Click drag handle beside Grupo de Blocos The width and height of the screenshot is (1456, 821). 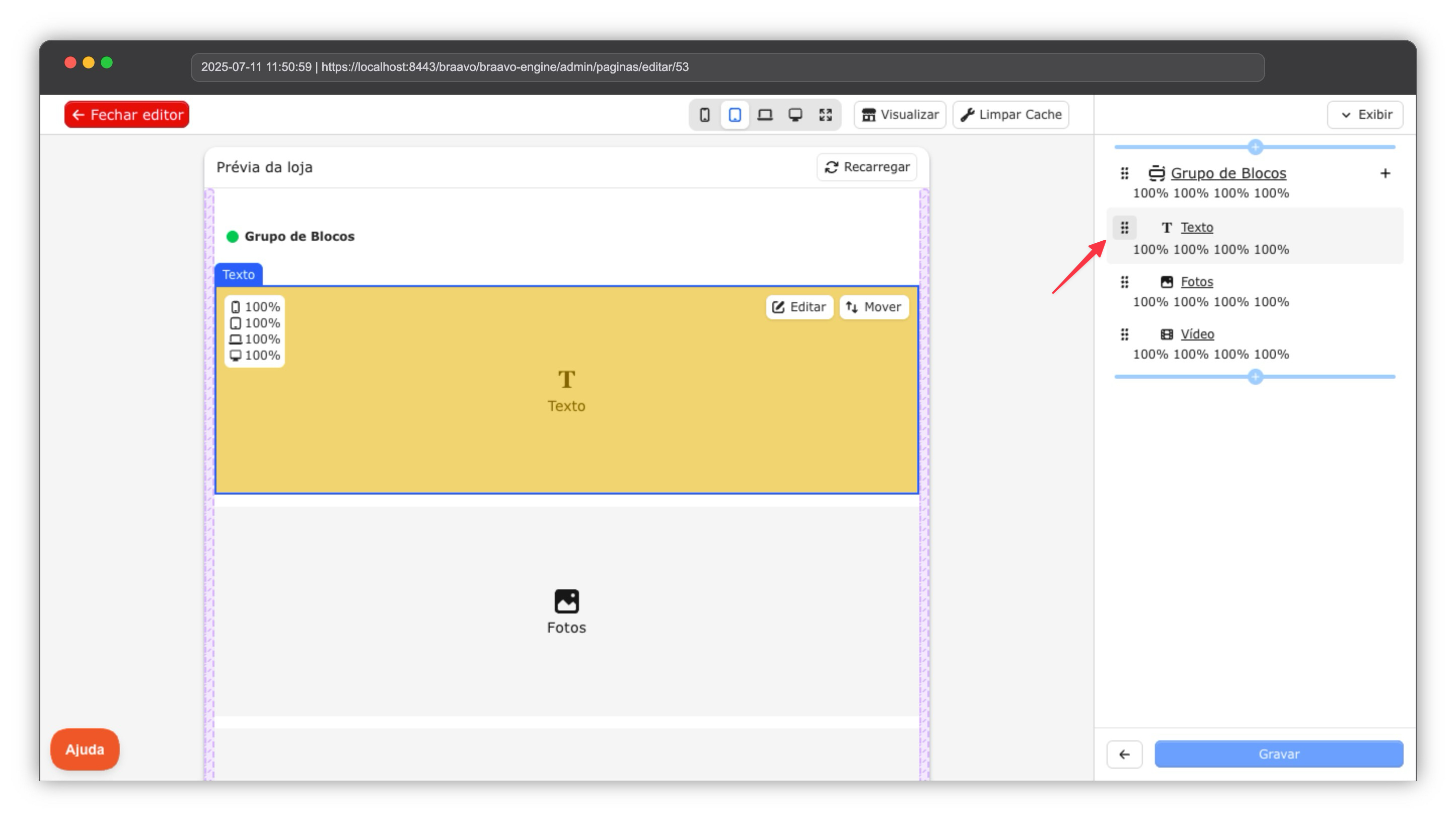1124,173
